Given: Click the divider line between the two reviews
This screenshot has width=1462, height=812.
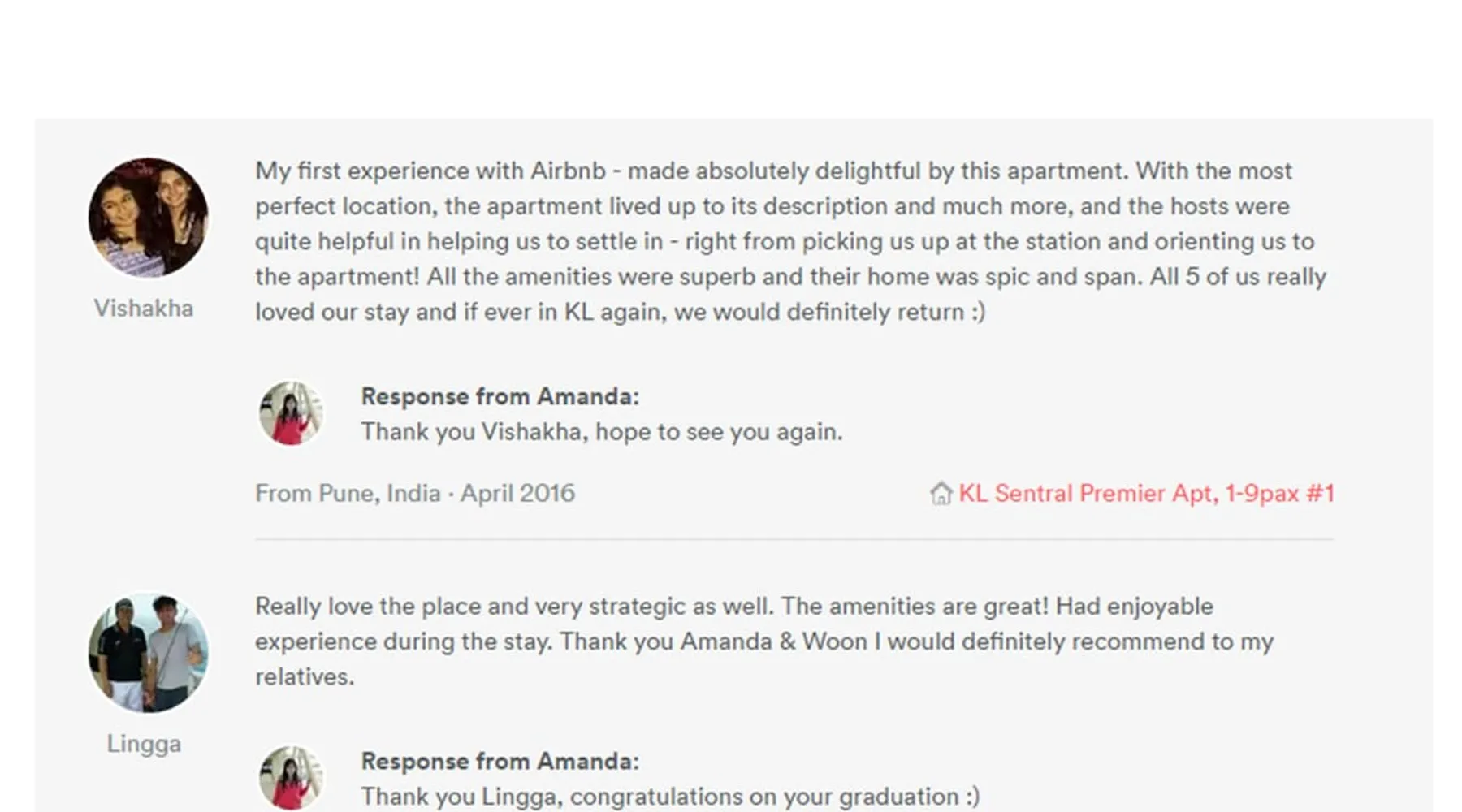Looking at the screenshot, I should [794, 538].
